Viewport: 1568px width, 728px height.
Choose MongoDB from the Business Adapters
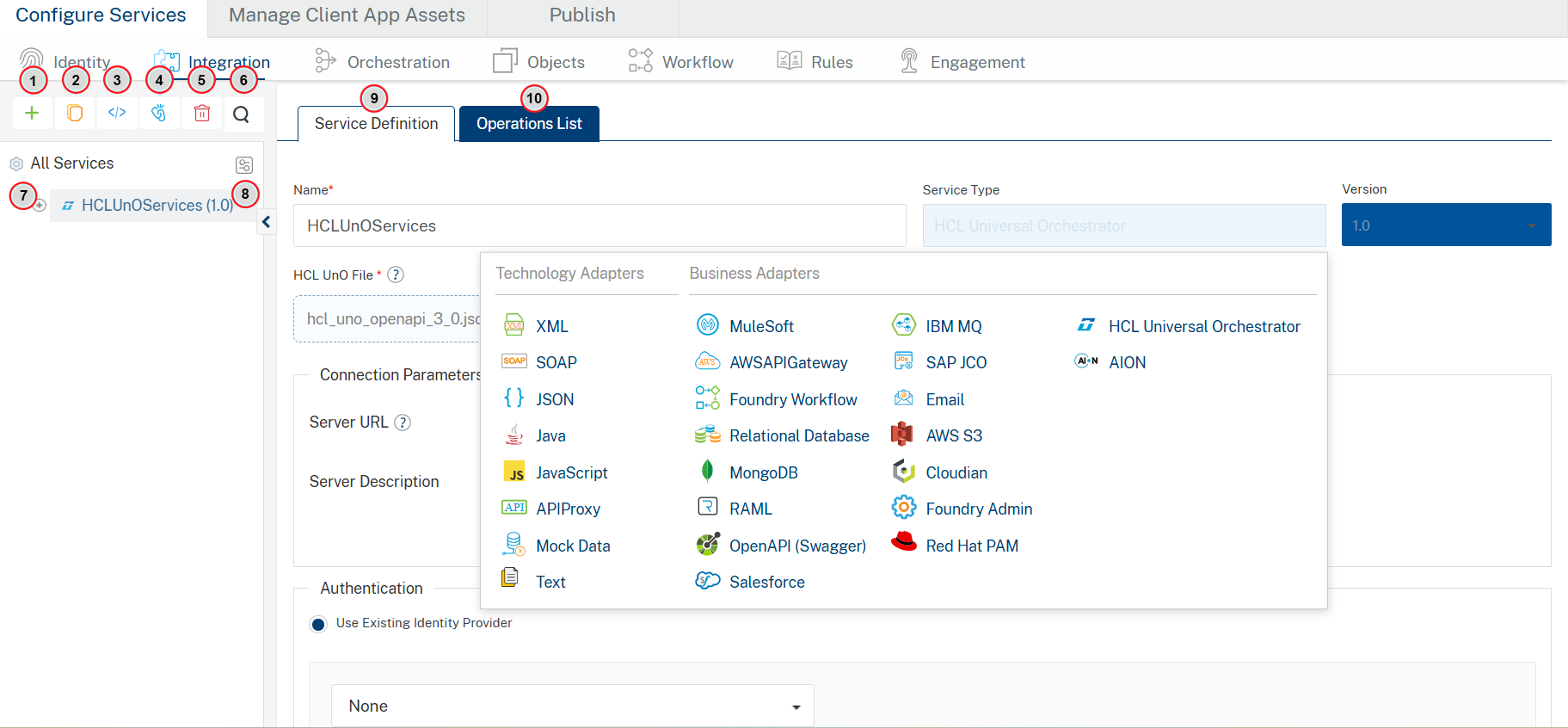[763, 472]
